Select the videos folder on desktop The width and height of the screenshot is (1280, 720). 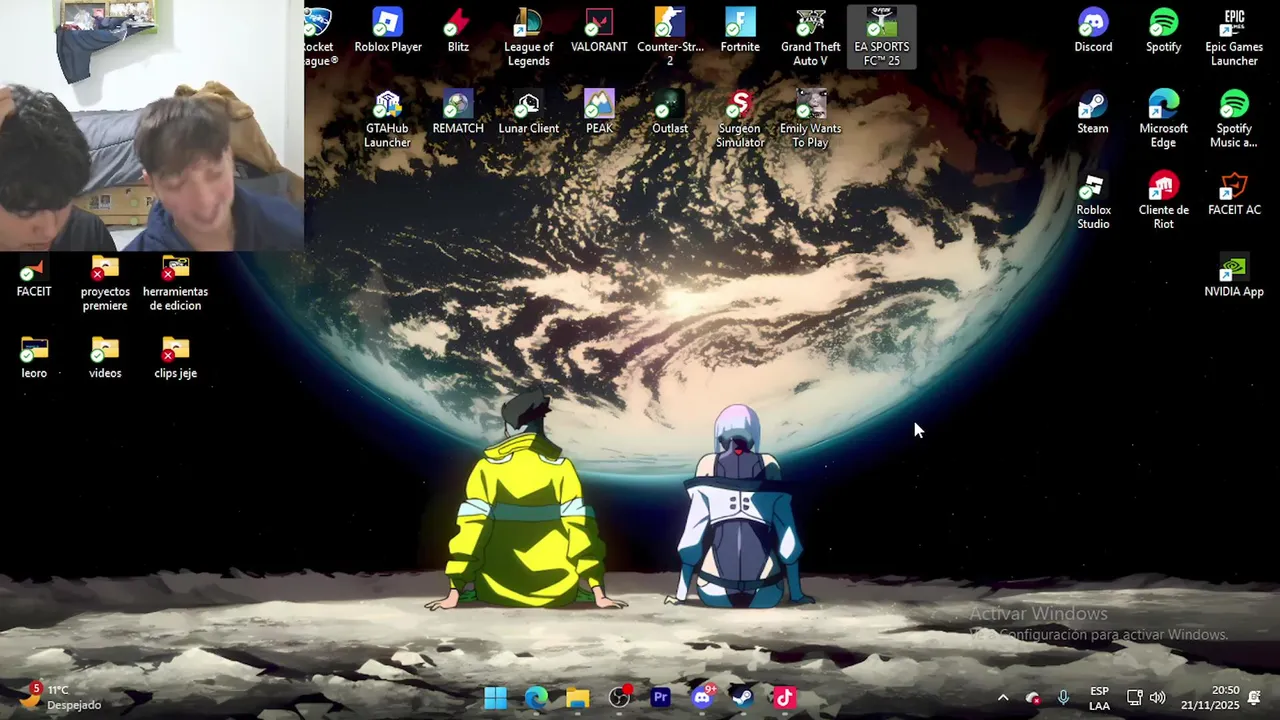(x=105, y=359)
